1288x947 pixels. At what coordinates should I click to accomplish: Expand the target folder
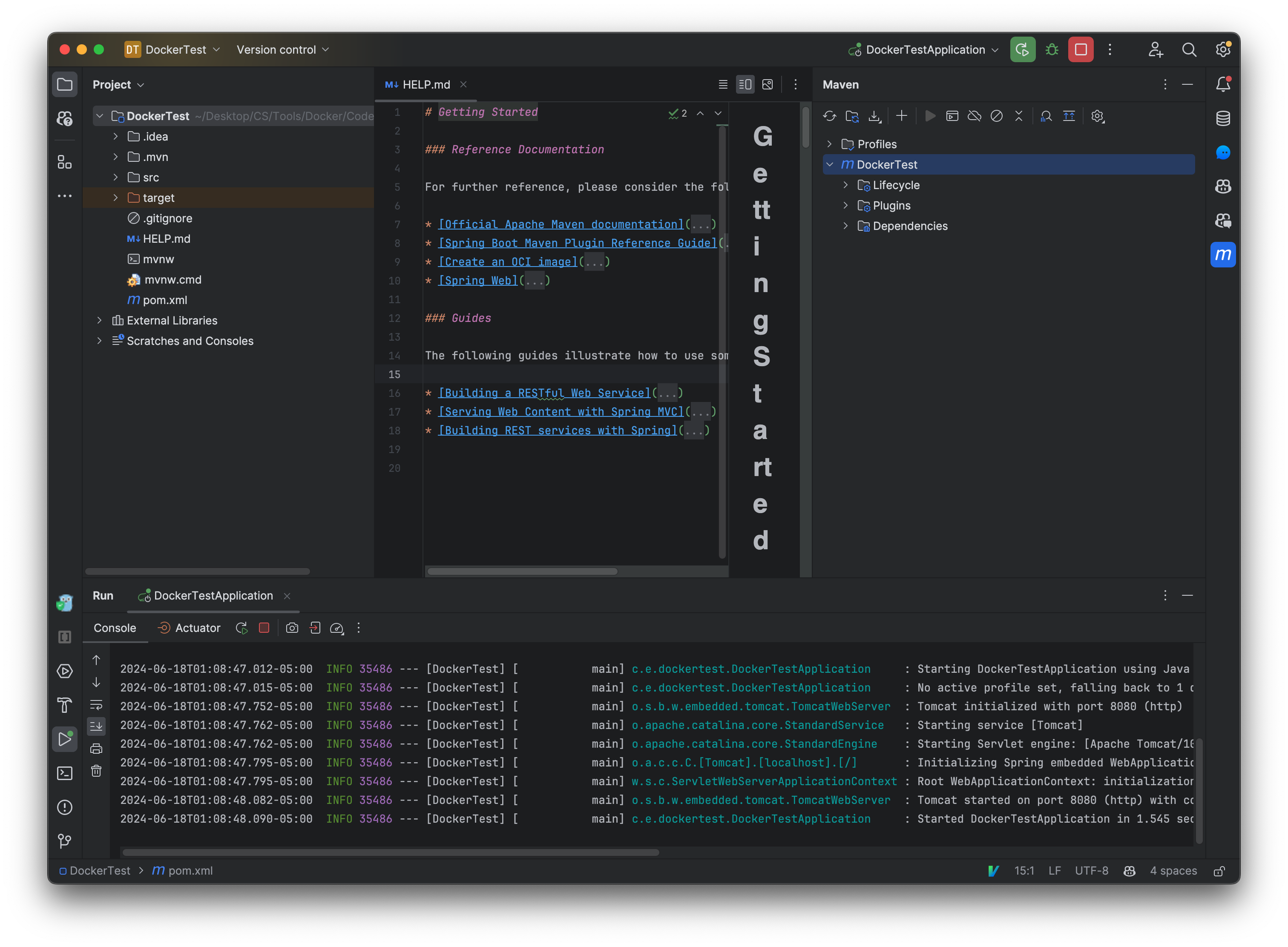tap(115, 198)
